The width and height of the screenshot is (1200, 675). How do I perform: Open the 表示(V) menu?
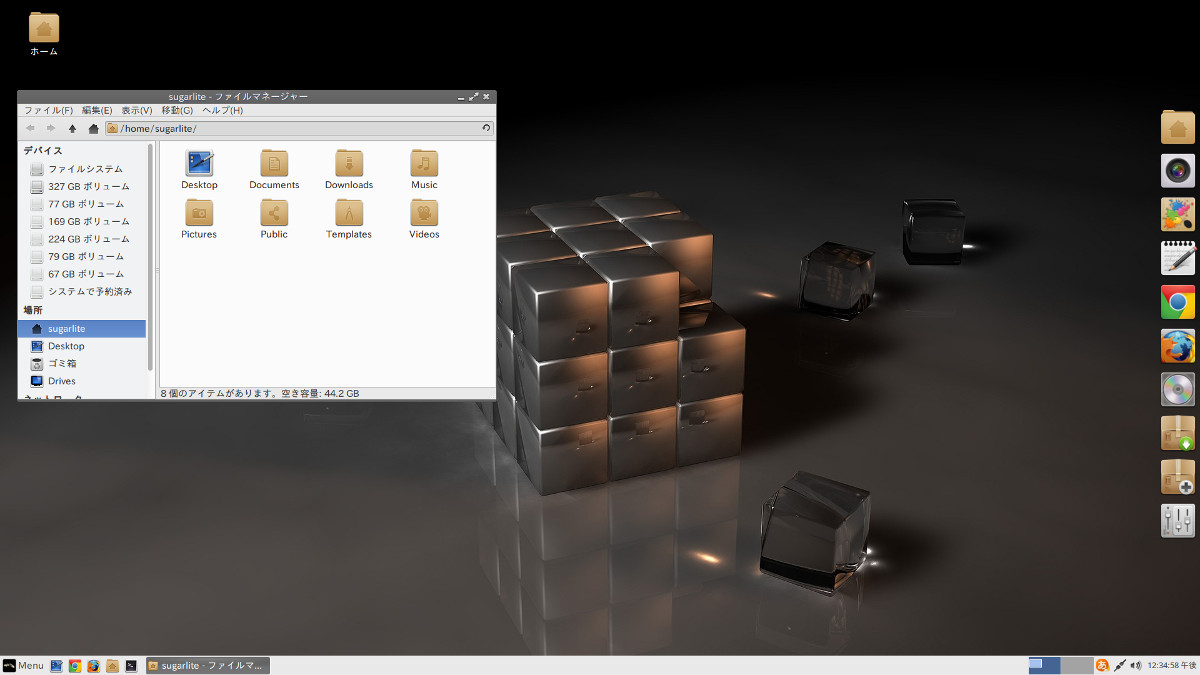tap(137, 110)
